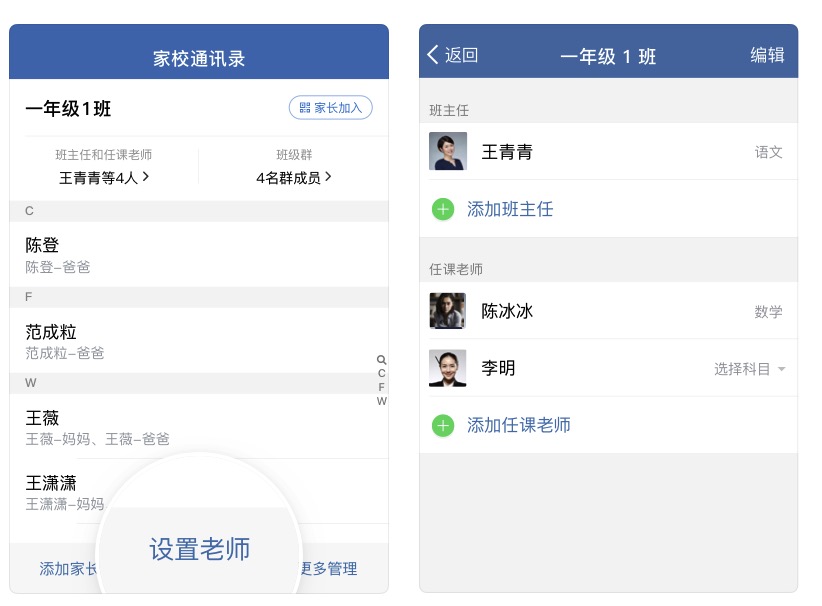Jump to letter F in index sidebar

click(x=382, y=387)
